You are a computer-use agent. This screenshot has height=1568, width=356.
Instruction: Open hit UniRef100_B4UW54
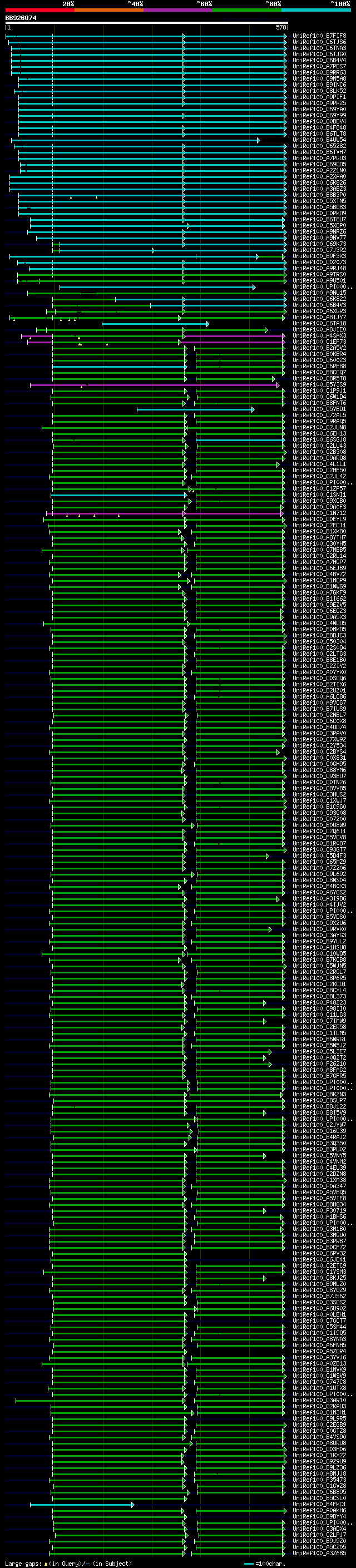coord(319,140)
